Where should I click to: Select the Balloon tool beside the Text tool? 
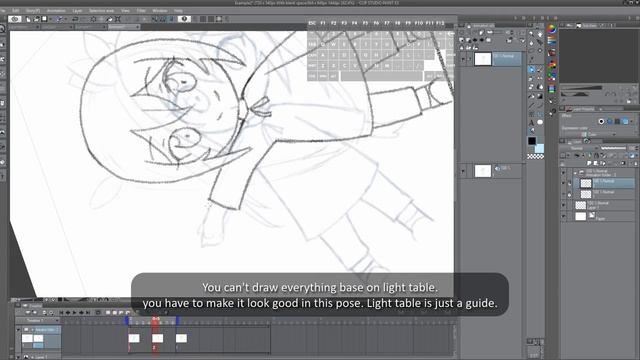click(x=540, y=122)
